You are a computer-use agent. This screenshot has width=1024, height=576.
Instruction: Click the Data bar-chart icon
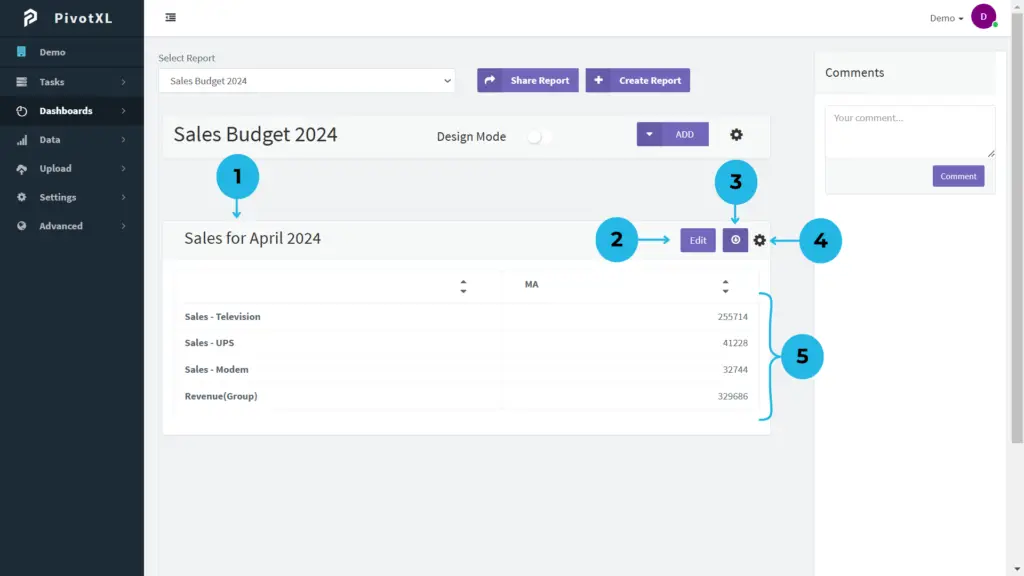click(22, 140)
